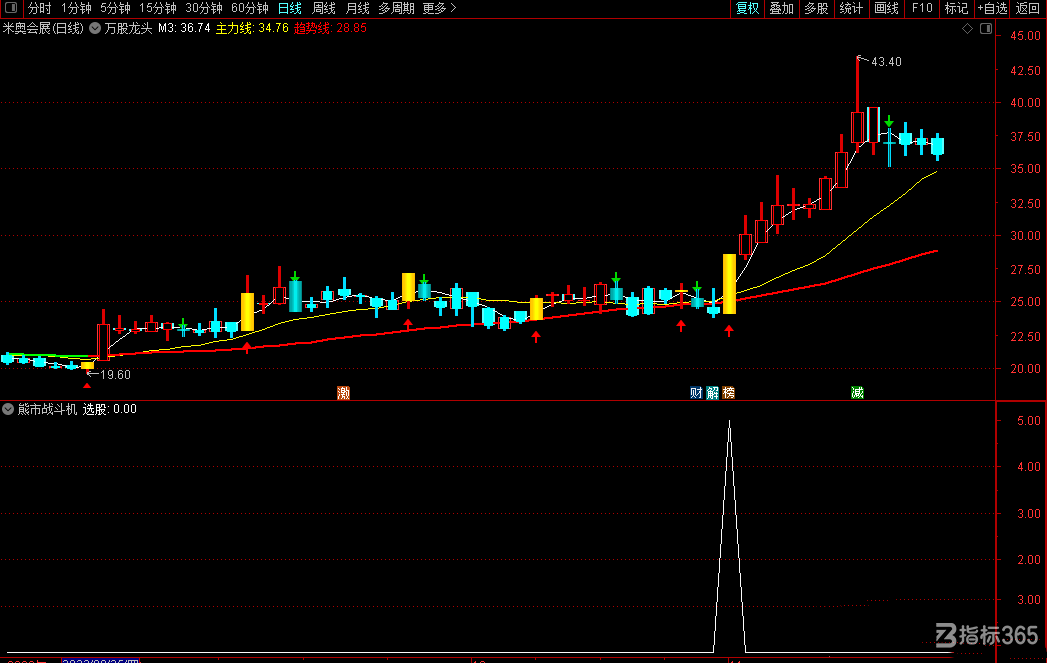Click the 5.00 lower panel axis label
The image size is (1047, 663).
click(x=1028, y=421)
